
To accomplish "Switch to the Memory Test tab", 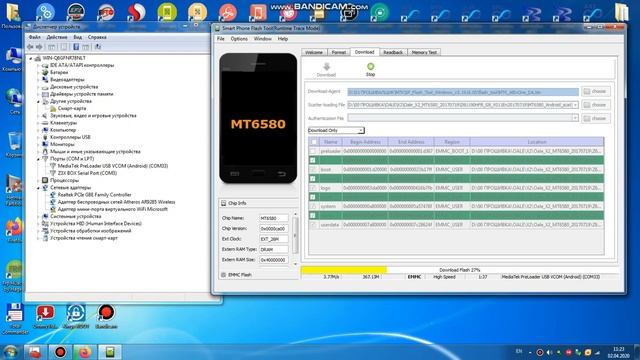I will 424,52.
